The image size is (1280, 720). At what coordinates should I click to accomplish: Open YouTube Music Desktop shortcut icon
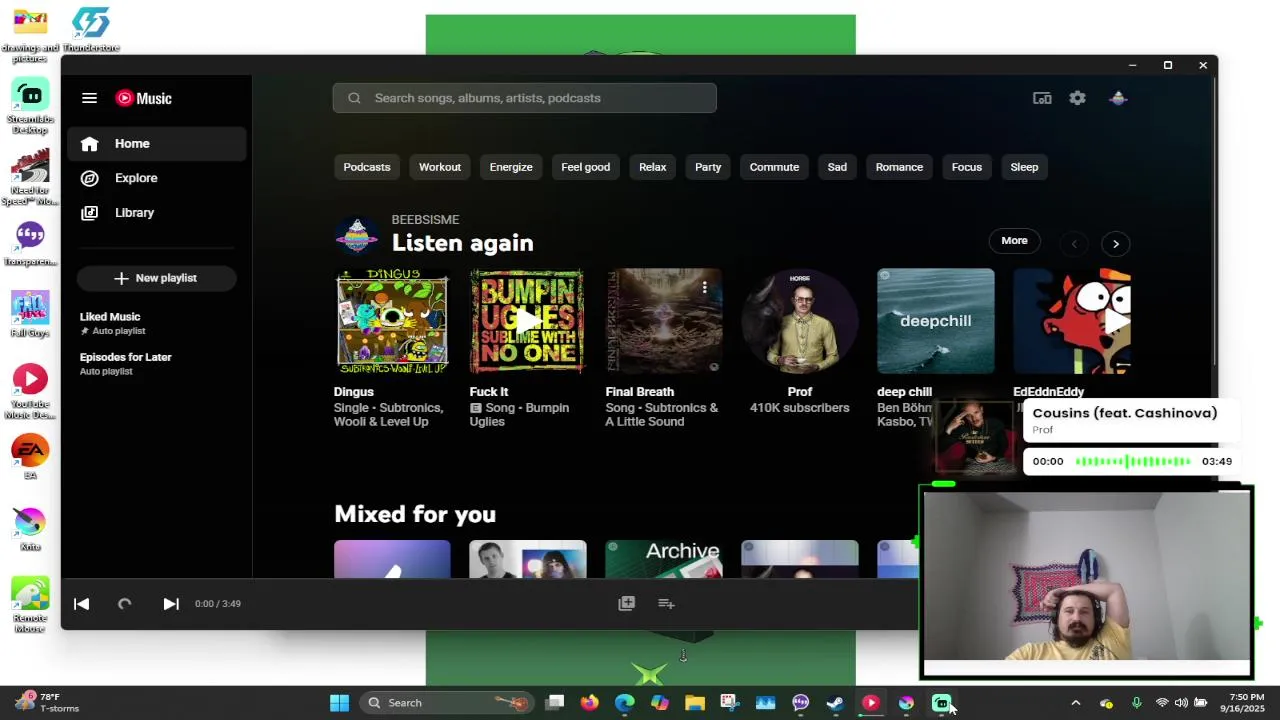pos(30,390)
